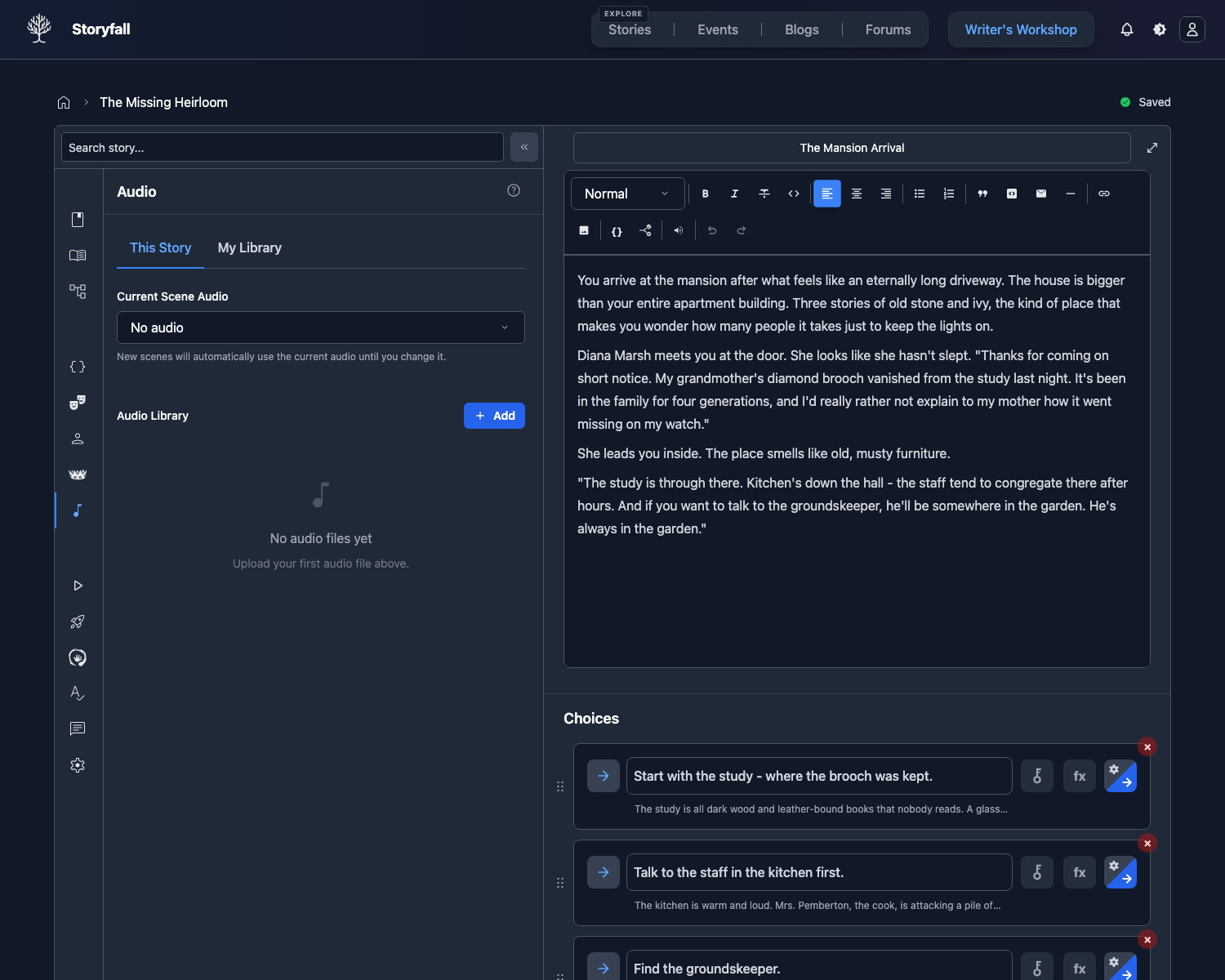Launch story preview with the play icon
Screen dimensions: 1225x980
(78, 586)
